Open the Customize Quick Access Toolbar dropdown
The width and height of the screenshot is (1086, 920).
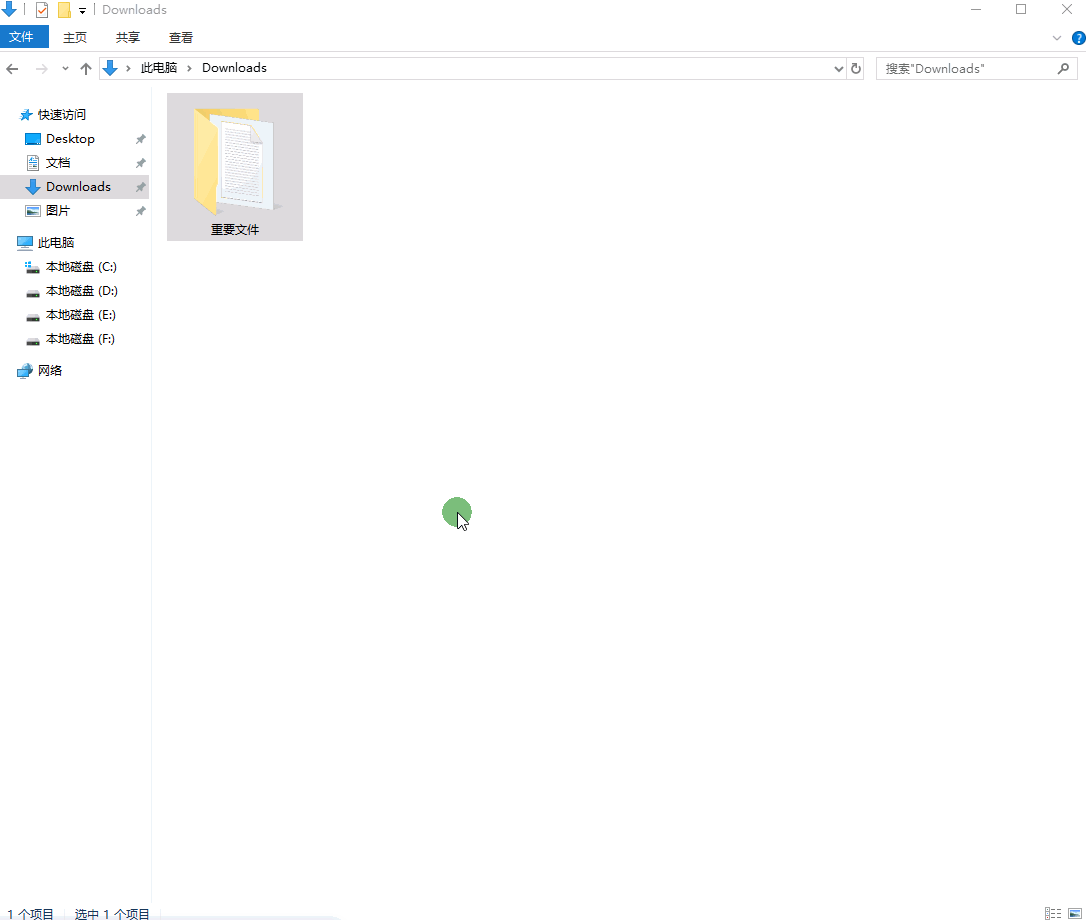tap(82, 10)
